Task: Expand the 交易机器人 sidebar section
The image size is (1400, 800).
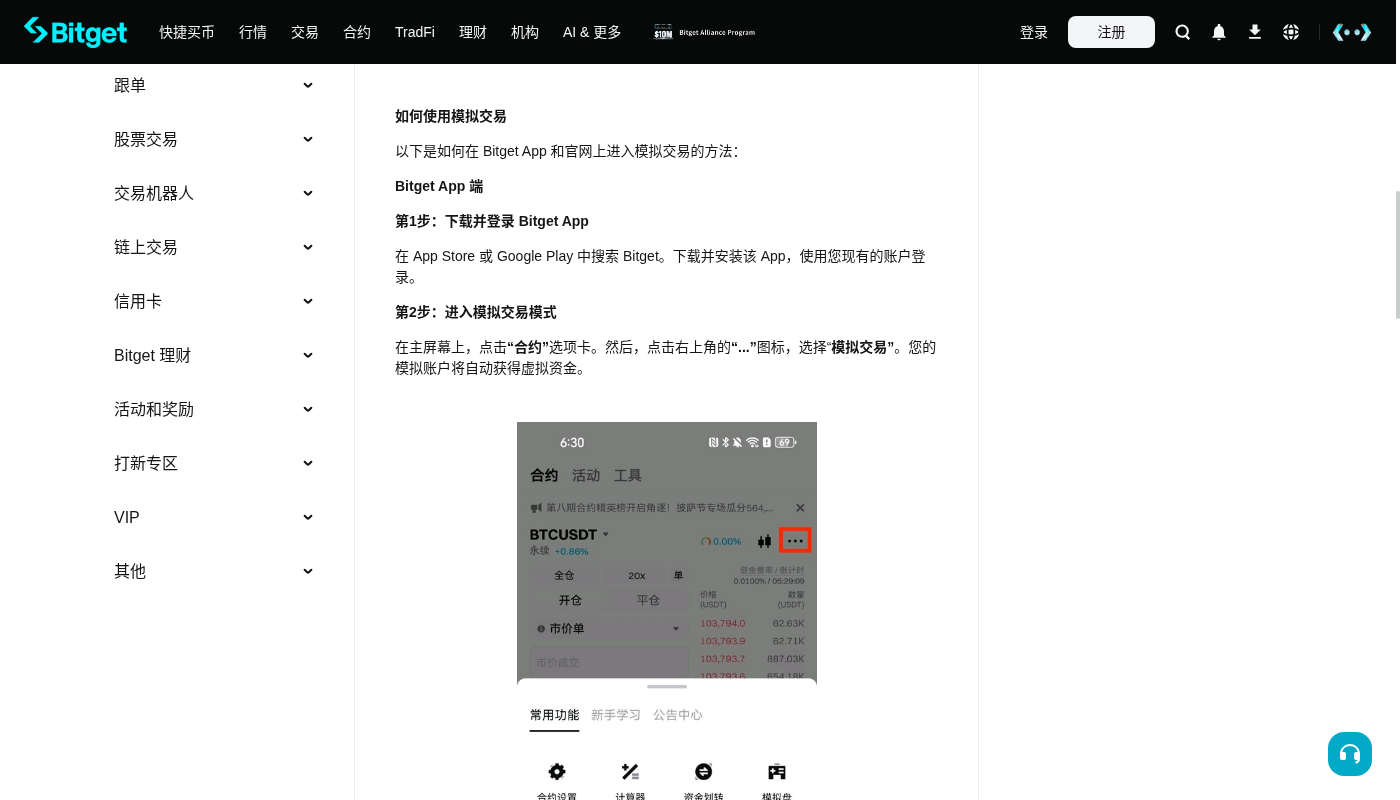Action: 214,193
